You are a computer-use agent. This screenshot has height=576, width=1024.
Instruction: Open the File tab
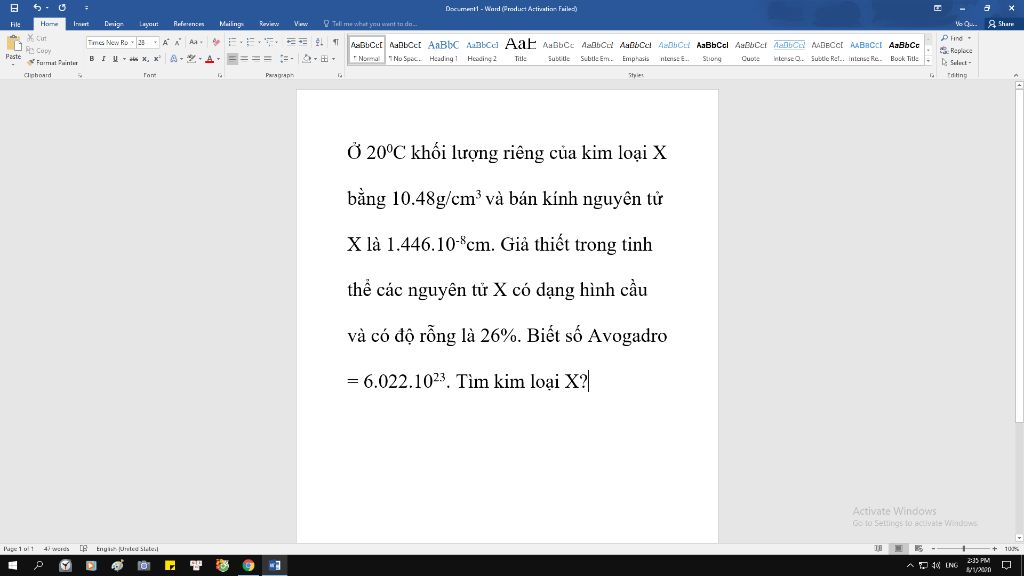click(x=15, y=24)
